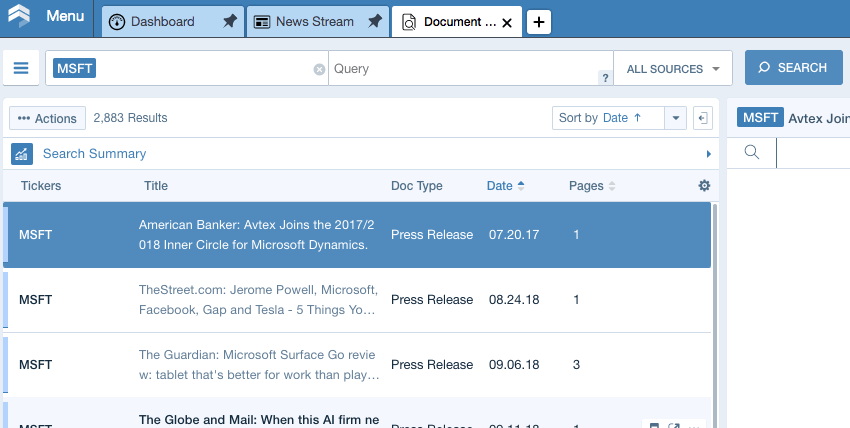Click the Document search page icon
Viewport: 850px width, 428px height.
tap(409, 22)
